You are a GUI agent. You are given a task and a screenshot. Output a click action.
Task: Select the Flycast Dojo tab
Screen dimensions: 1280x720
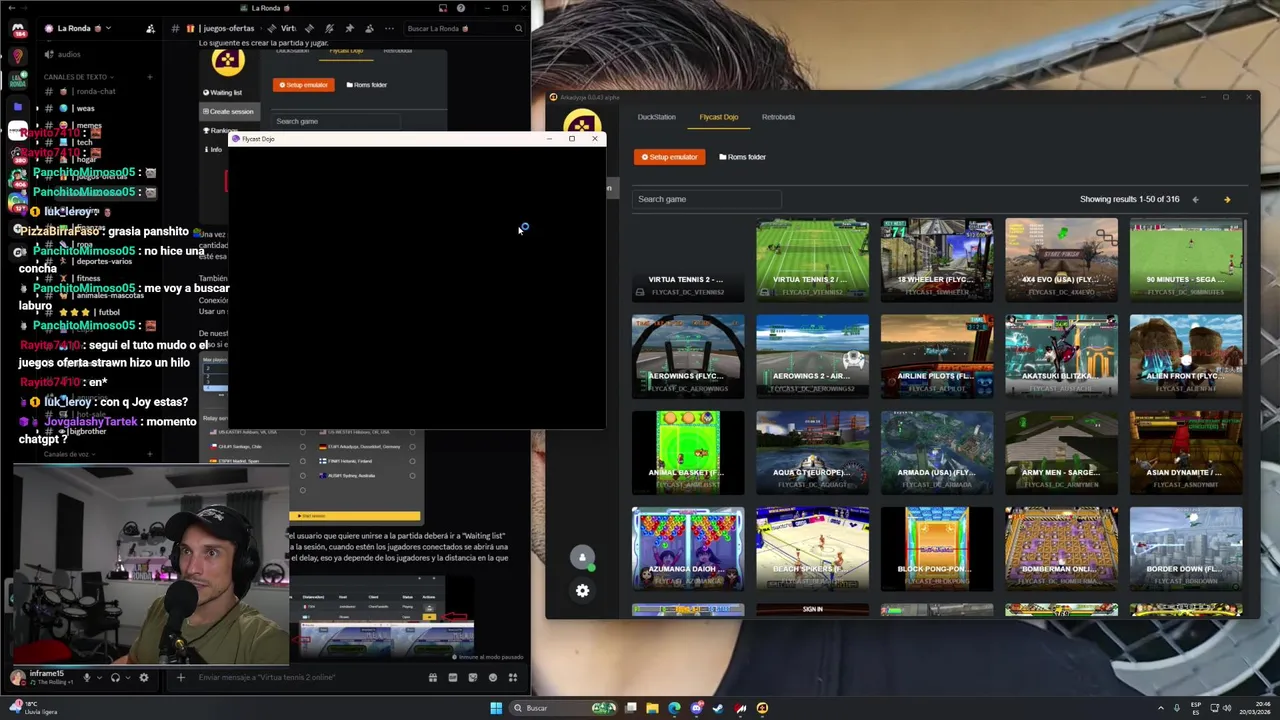(x=718, y=117)
